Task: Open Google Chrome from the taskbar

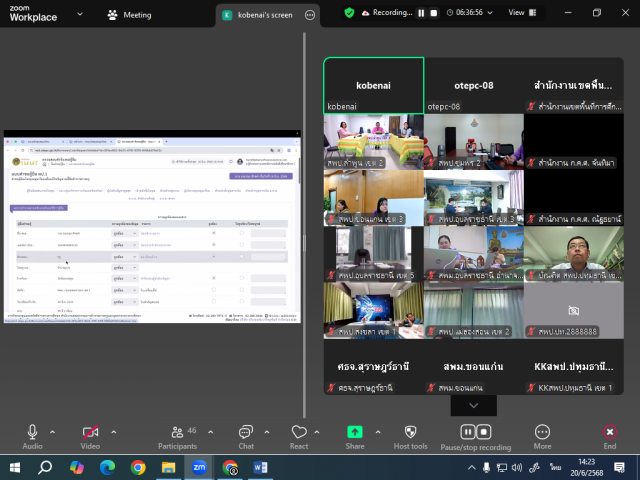Action: tap(138, 467)
